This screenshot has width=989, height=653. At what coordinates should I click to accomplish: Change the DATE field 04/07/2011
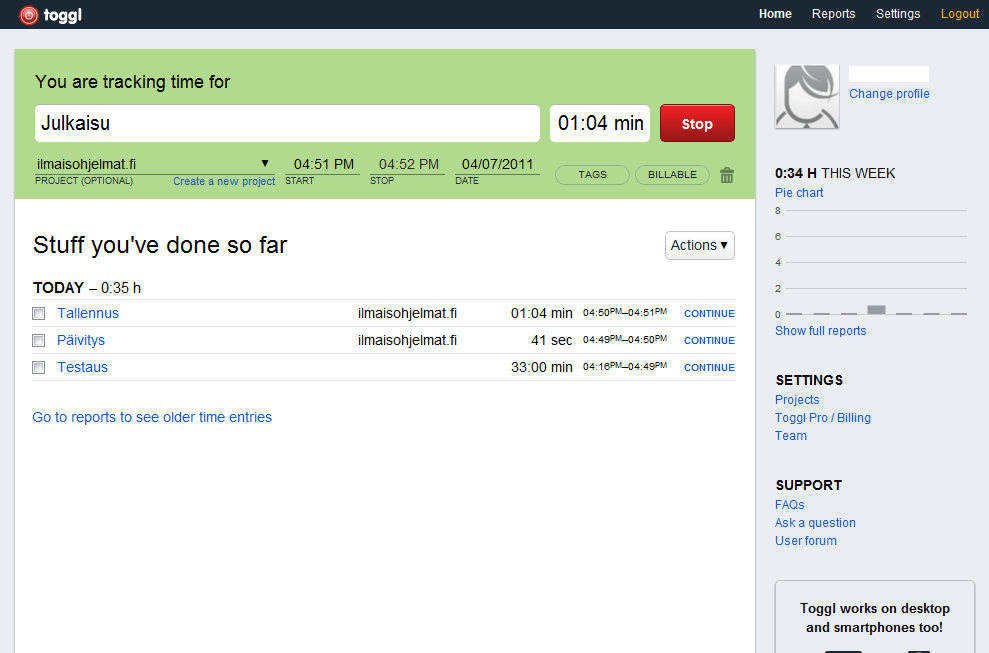pyautogui.click(x=497, y=165)
